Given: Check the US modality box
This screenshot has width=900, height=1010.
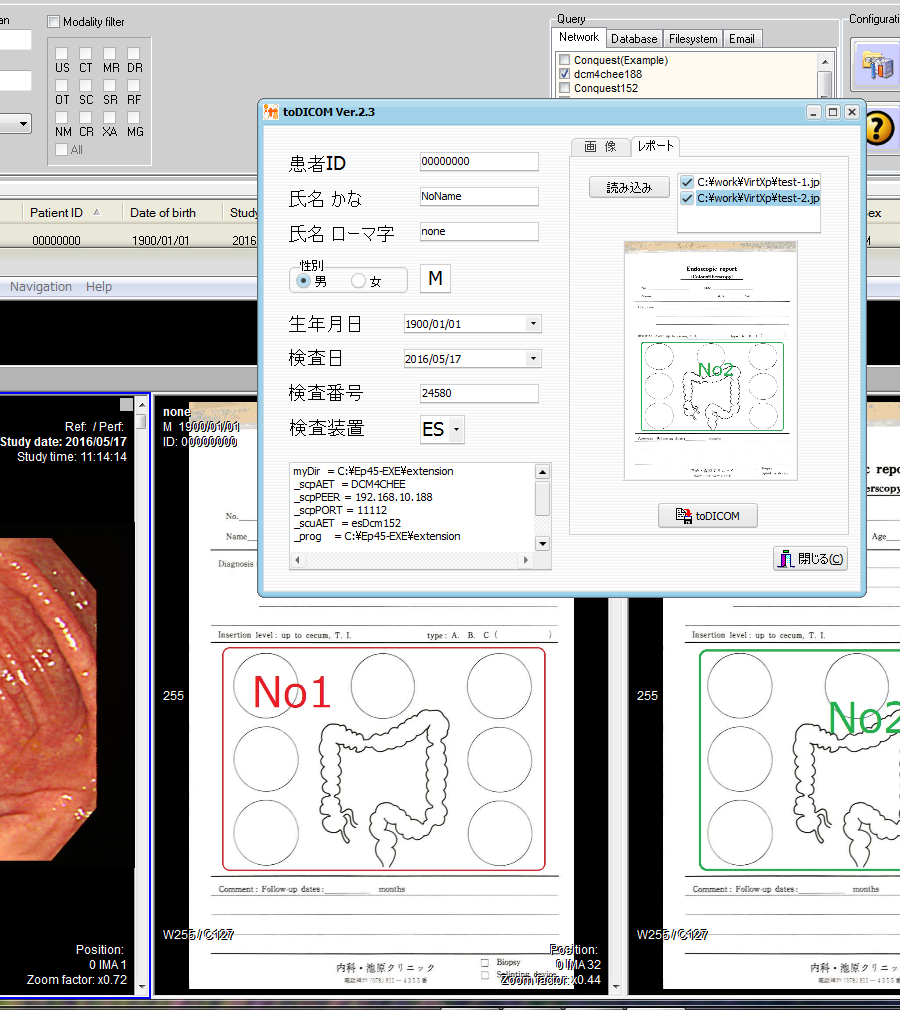Looking at the screenshot, I should click(62, 53).
